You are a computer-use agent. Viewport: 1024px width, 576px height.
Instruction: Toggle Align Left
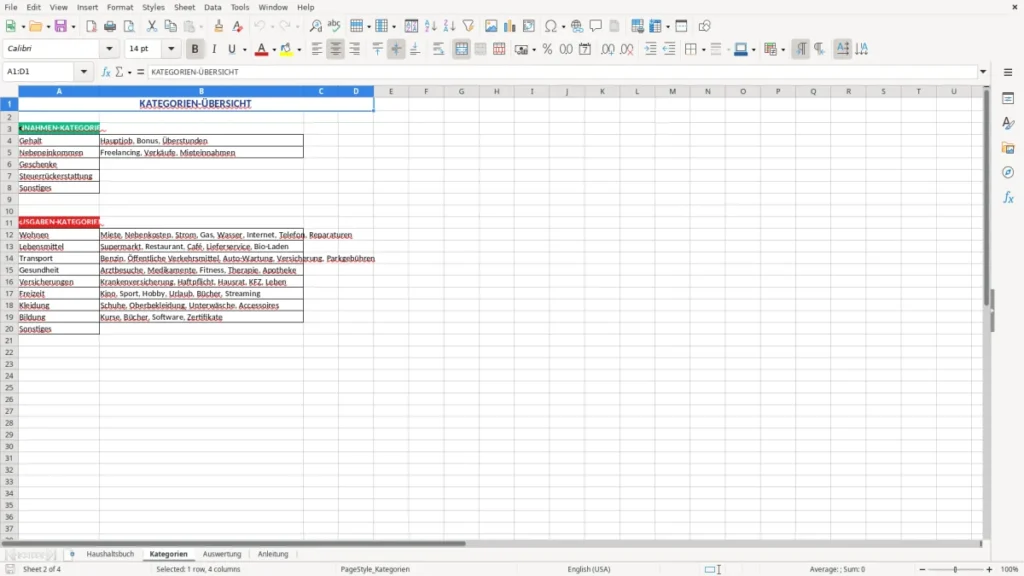[317, 49]
